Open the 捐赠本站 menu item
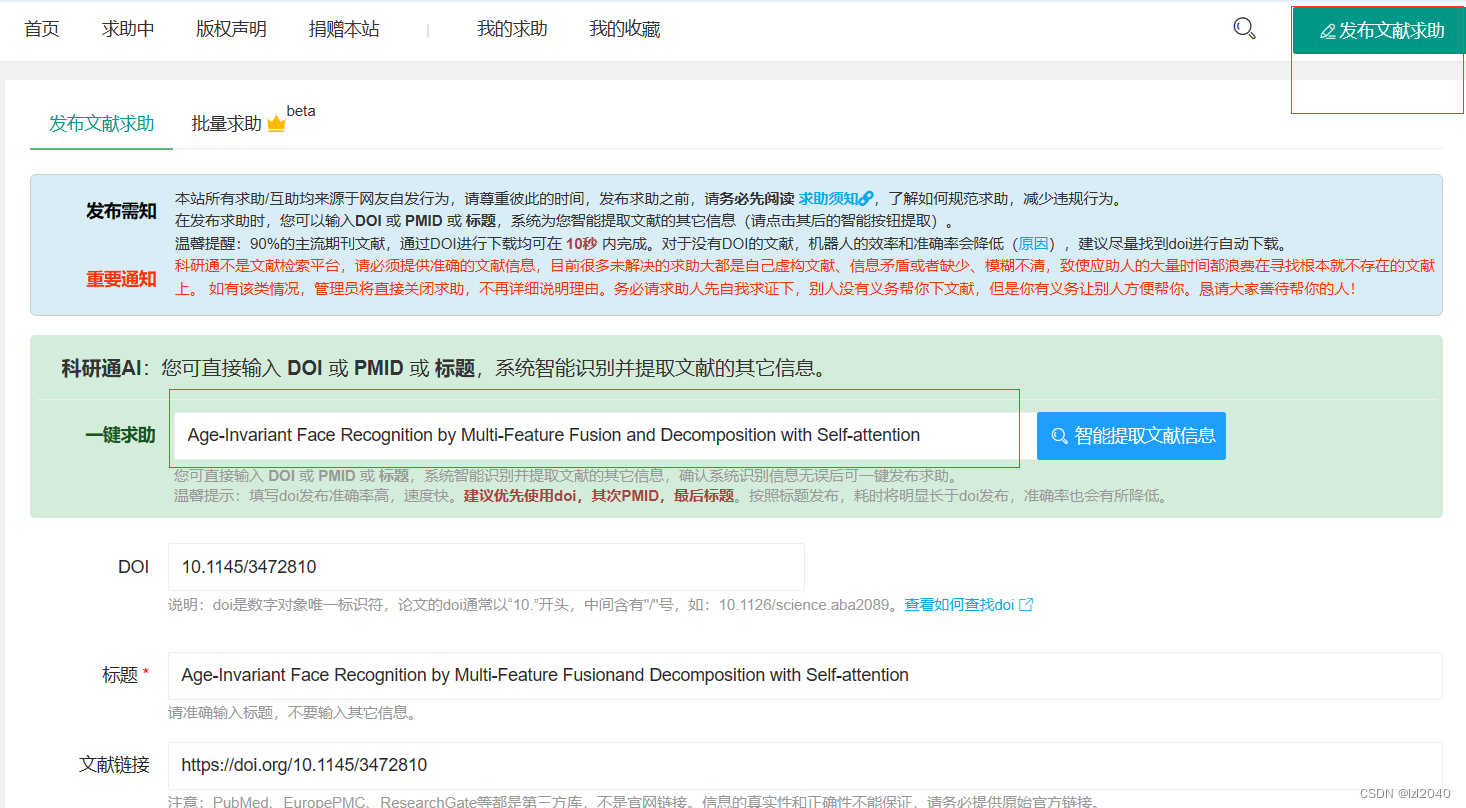The width and height of the screenshot is (1466, 808). click(343, 29)
